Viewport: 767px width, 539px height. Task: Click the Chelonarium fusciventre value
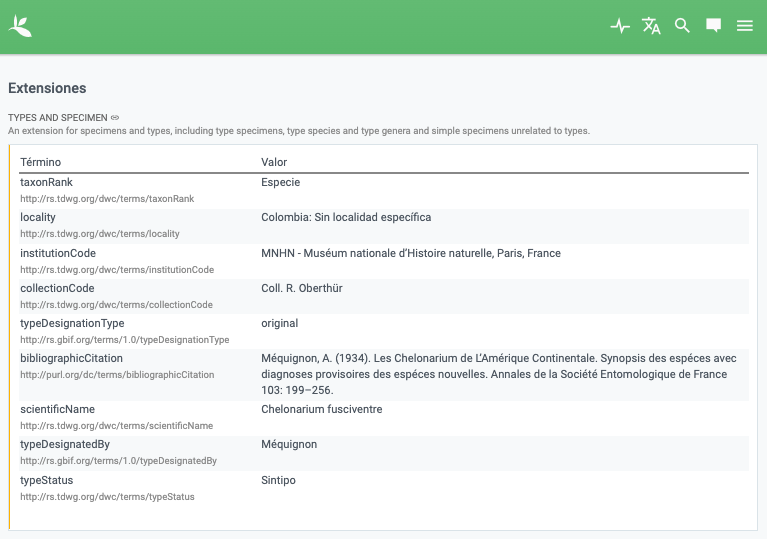(x=322, y=409)
